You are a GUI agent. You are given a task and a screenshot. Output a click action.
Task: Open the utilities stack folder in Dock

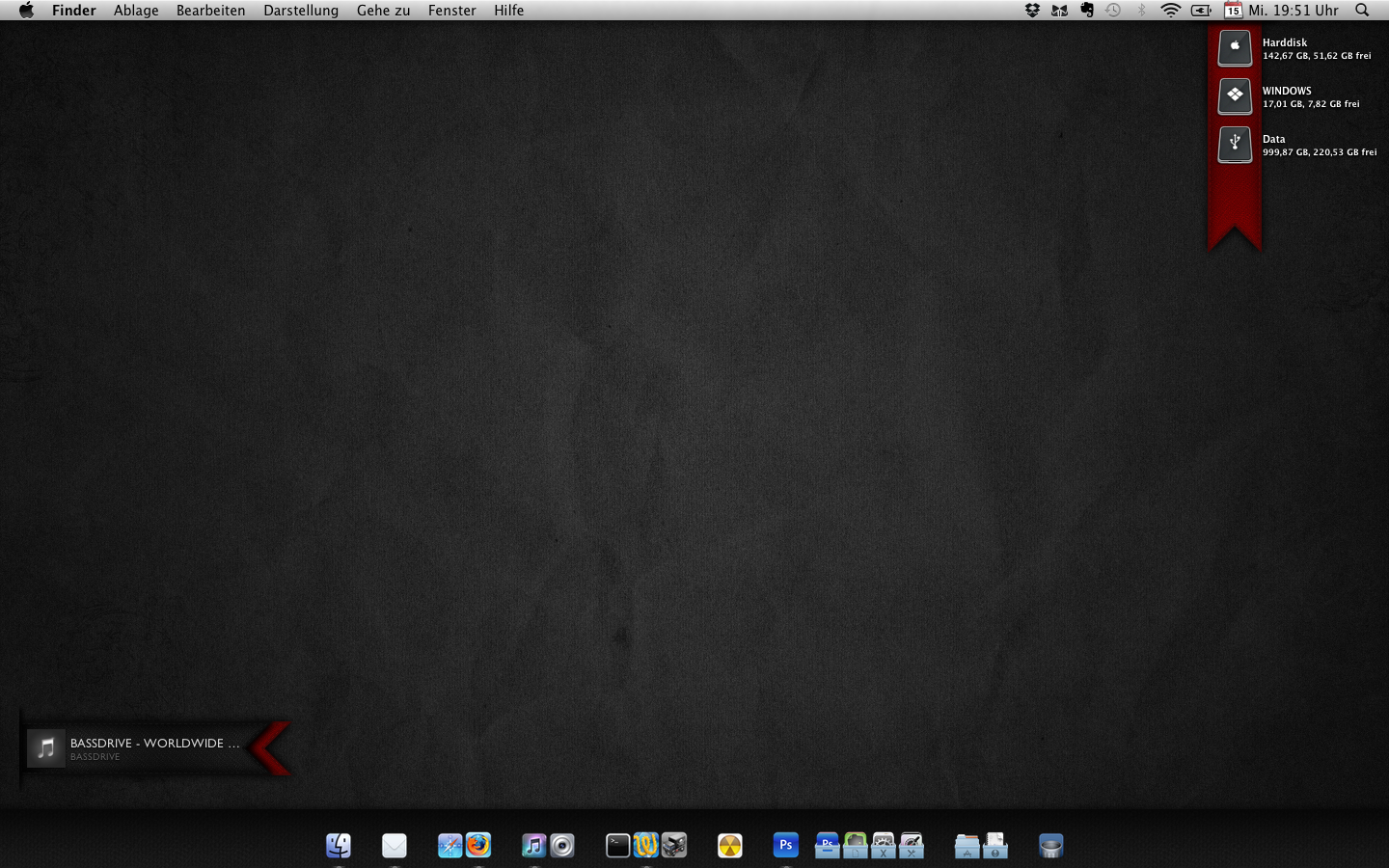pos(912,846)
